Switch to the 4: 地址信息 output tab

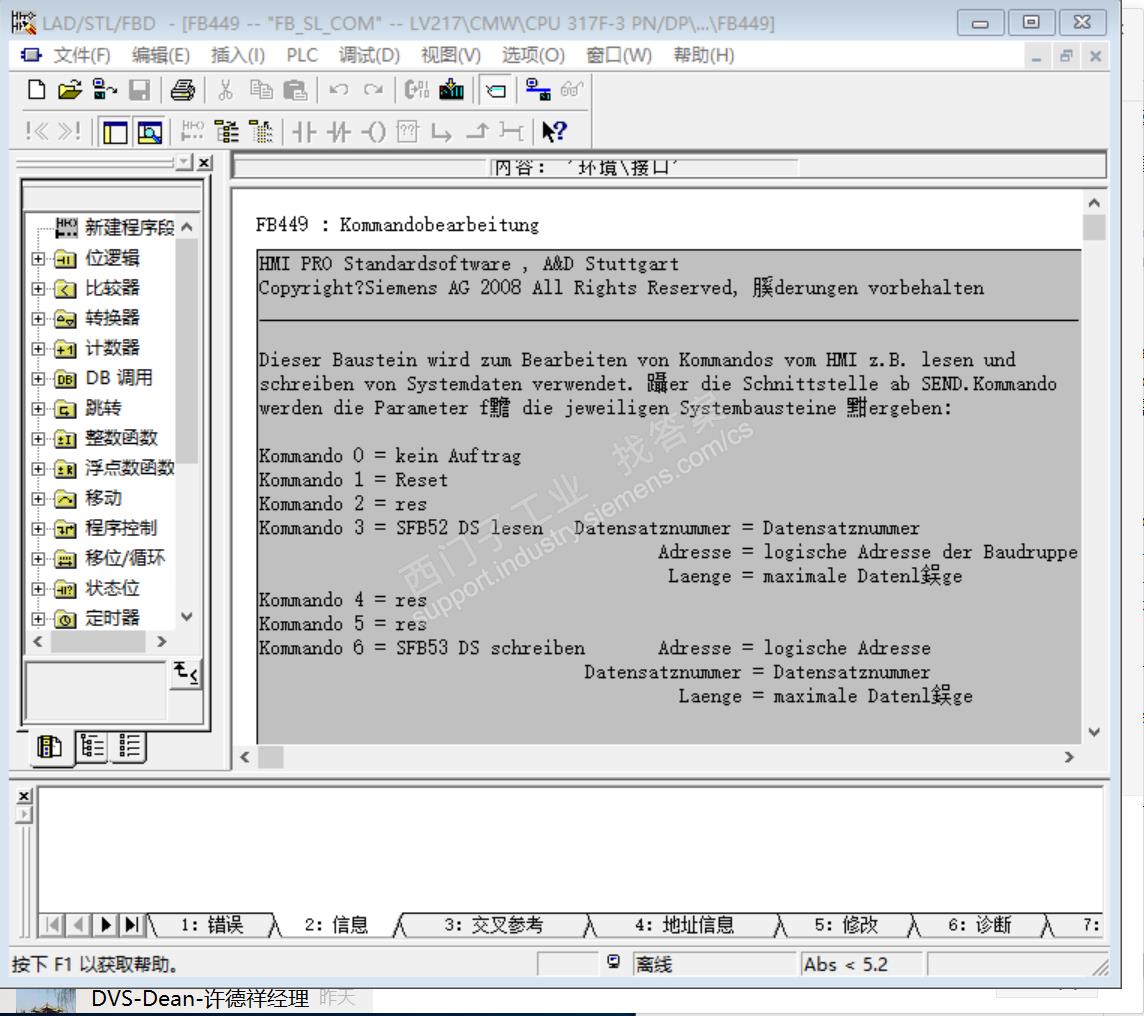click(x=684, y=925)
